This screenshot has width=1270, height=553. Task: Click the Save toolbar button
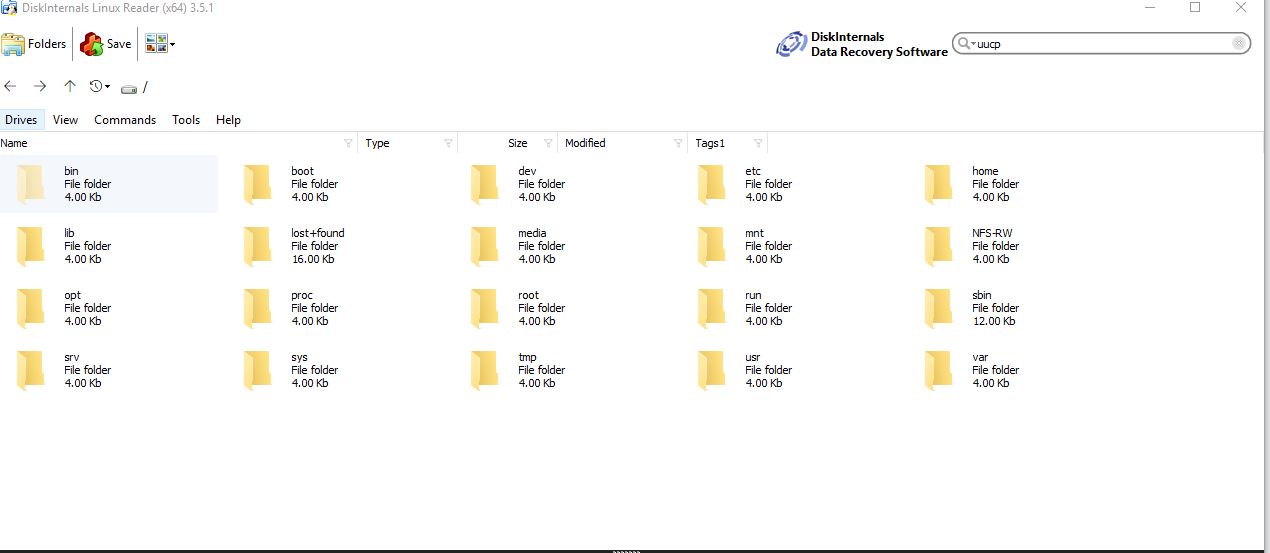[106, 44]
